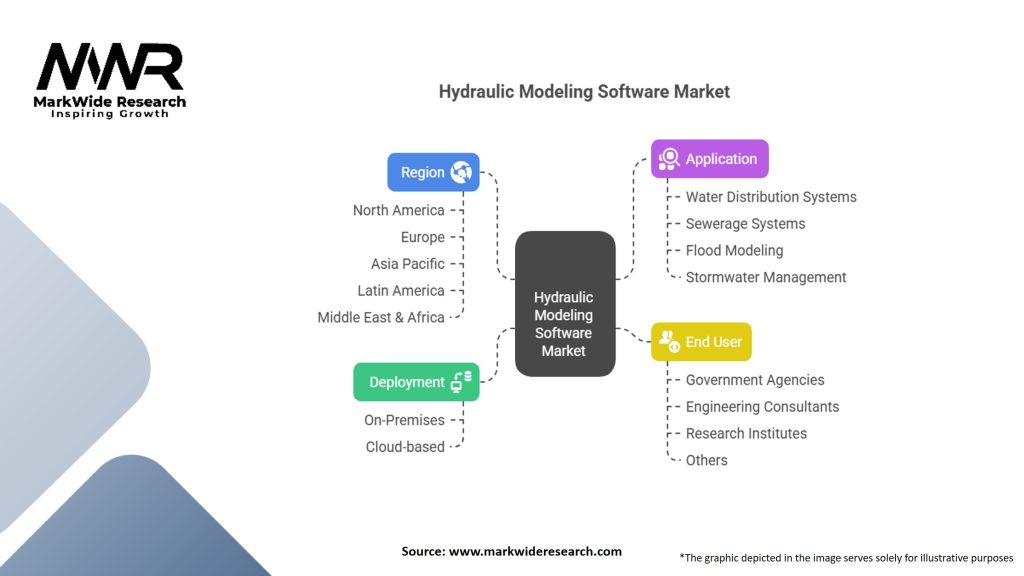
Task: Select Europe under Region
Action: pos(423,237)
